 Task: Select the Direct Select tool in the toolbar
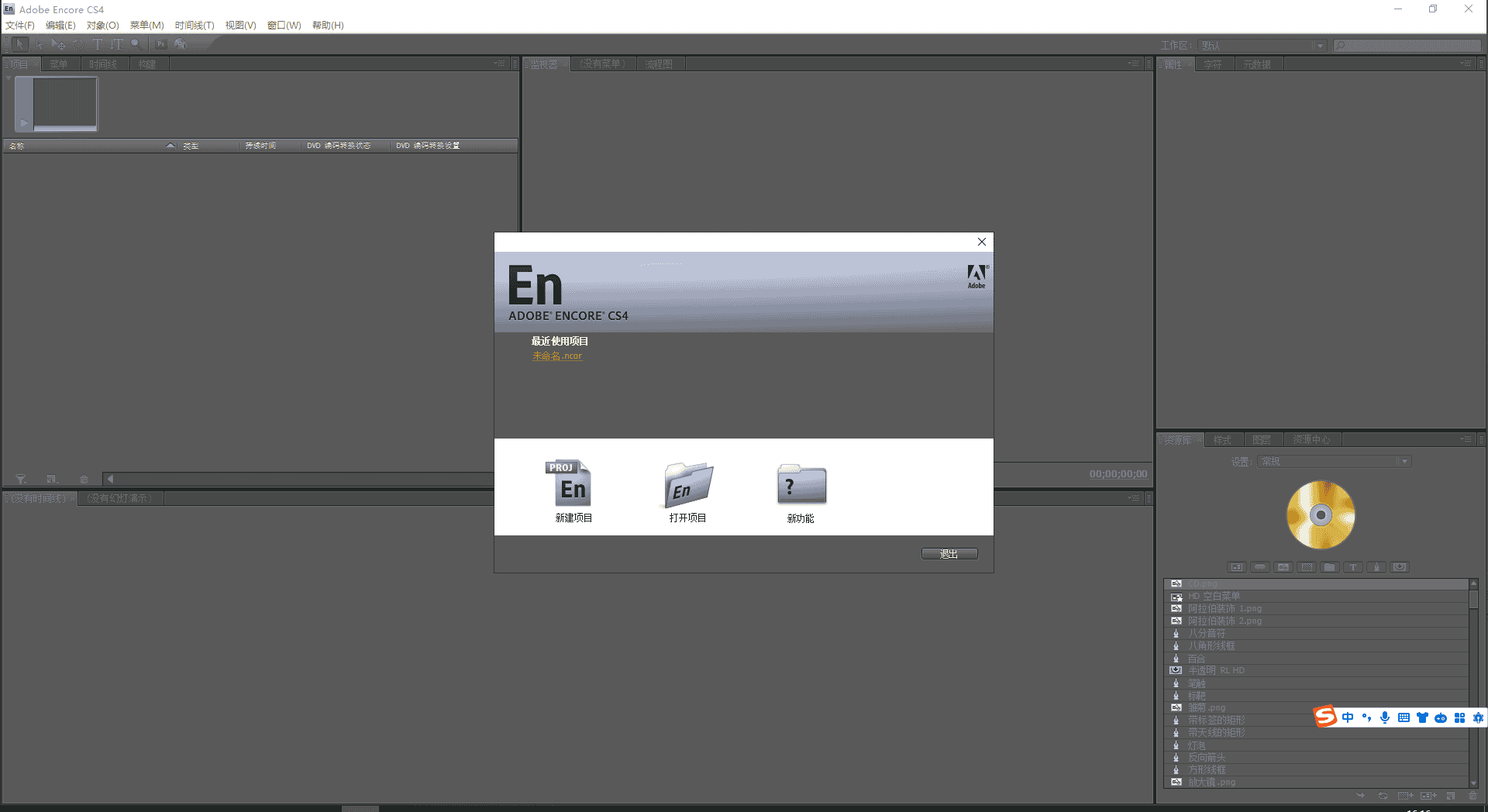click(x=40, y=44)
